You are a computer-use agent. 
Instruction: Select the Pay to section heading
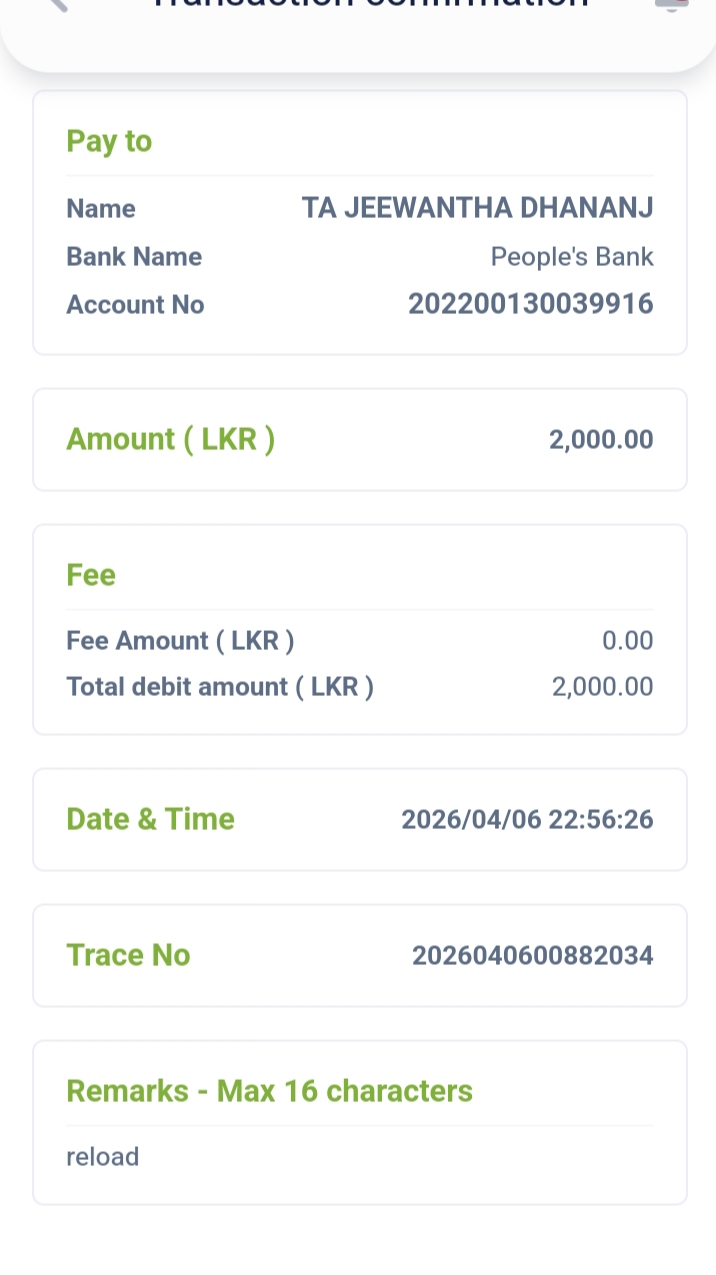pyautogui.click(x=109, y=141)
